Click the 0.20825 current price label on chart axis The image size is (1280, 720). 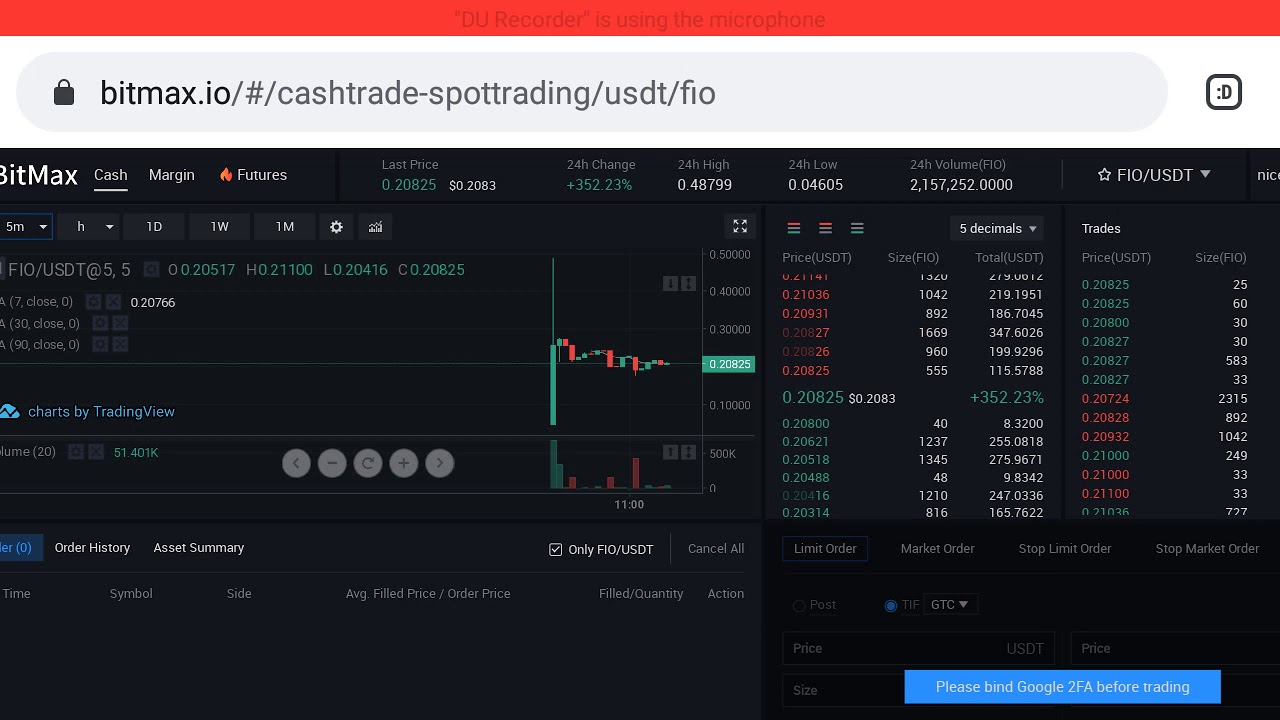729,364
